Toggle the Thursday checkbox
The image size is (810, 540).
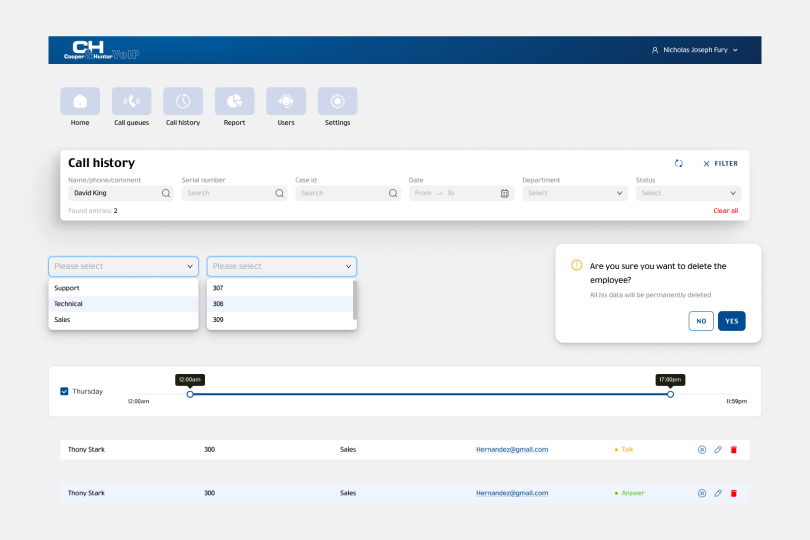click(x=65, y=391)
